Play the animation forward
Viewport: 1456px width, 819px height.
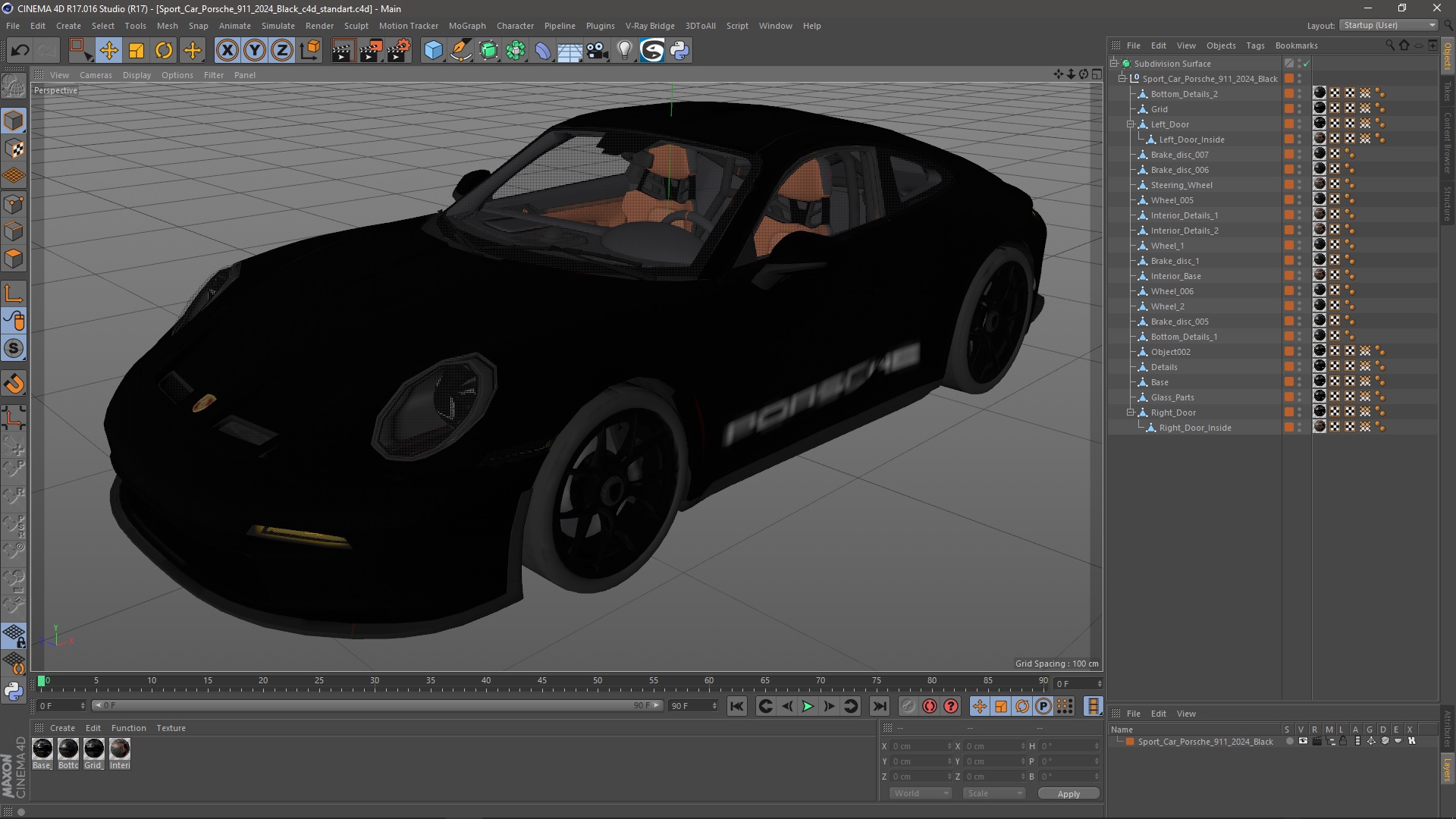[x=808, y=706]
